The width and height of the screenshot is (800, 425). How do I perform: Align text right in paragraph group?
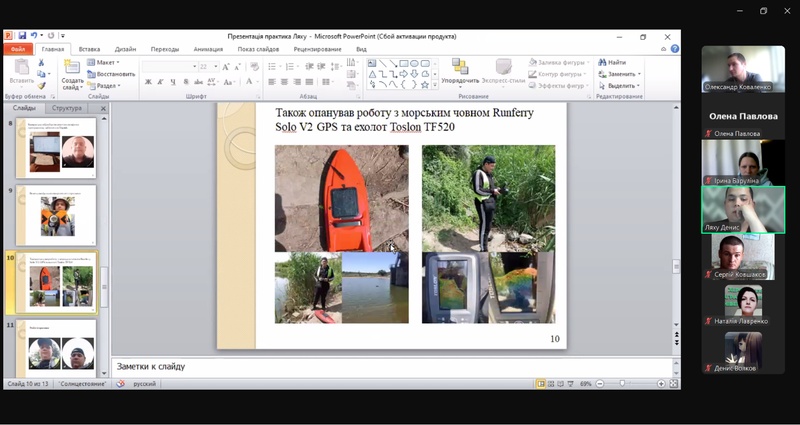click(297, 82)
